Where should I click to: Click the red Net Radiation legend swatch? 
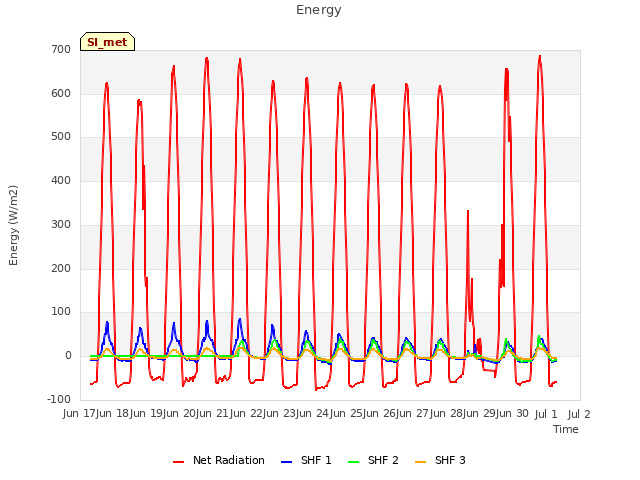(178, 462)
